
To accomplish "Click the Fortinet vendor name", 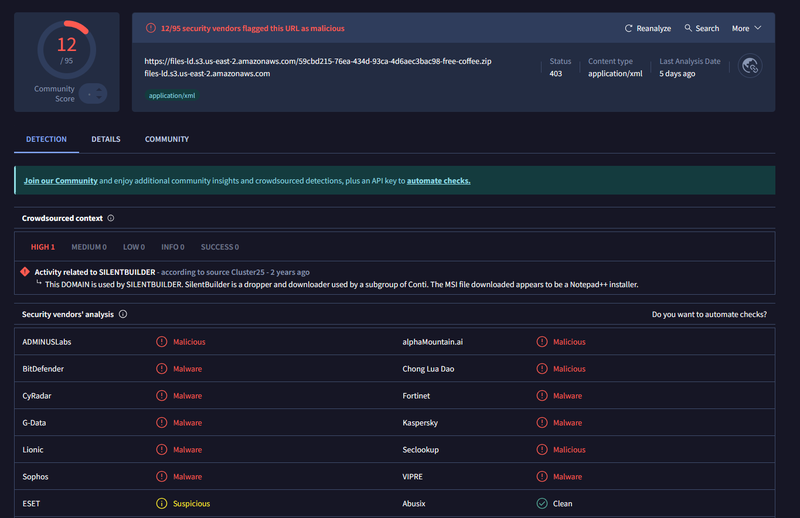I will point(416,396).
